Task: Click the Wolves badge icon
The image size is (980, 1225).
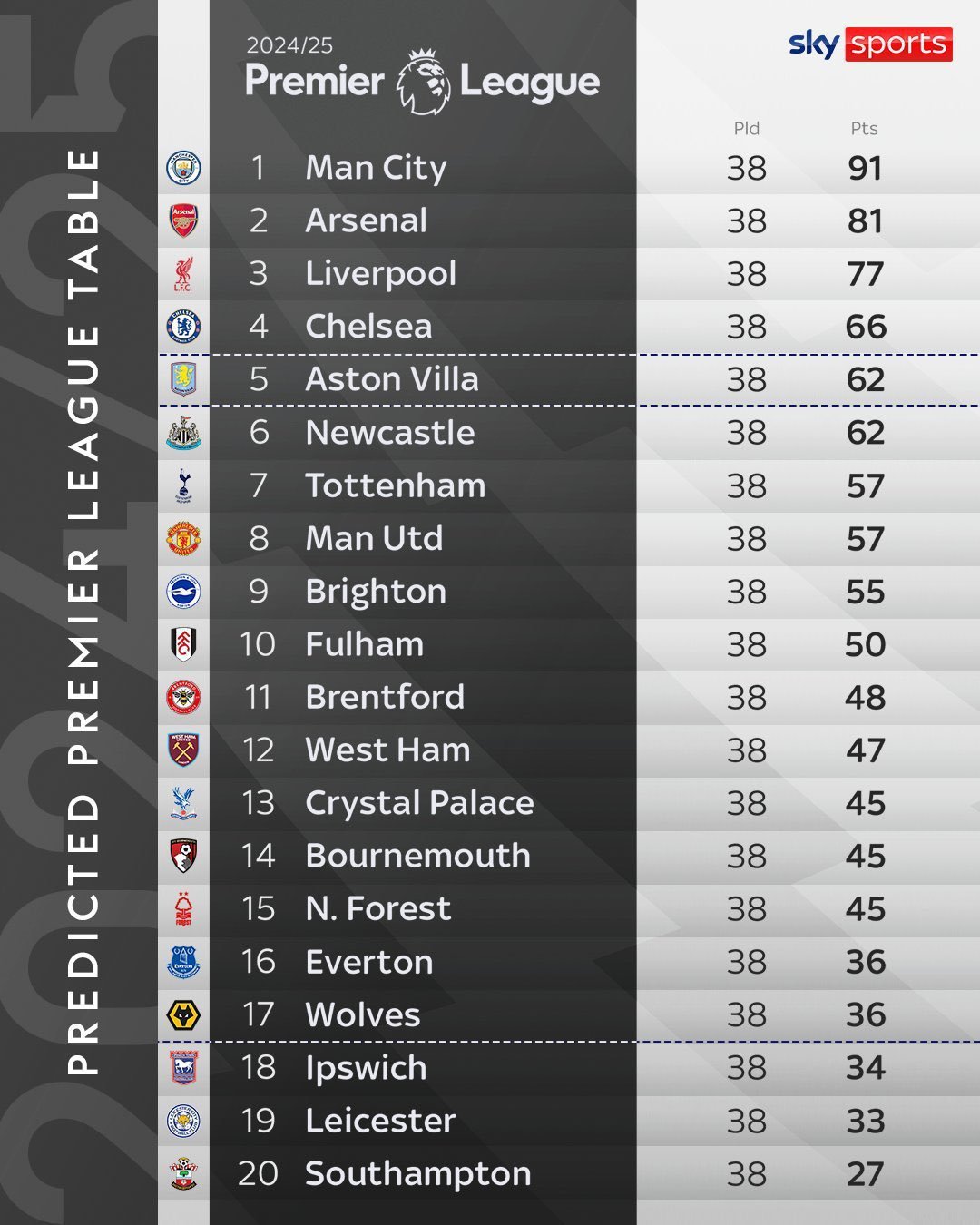Action: coord(183,1014)
